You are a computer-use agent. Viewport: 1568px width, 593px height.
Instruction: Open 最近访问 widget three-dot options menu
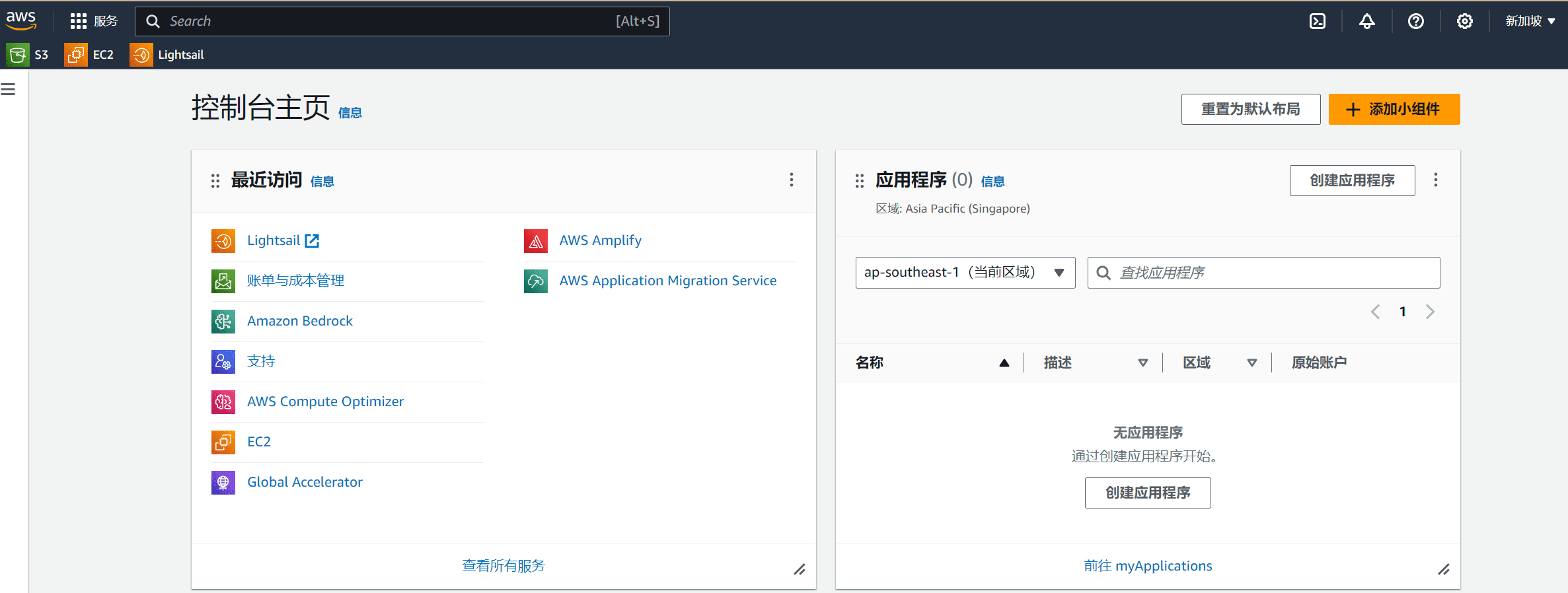coord(791,180)
